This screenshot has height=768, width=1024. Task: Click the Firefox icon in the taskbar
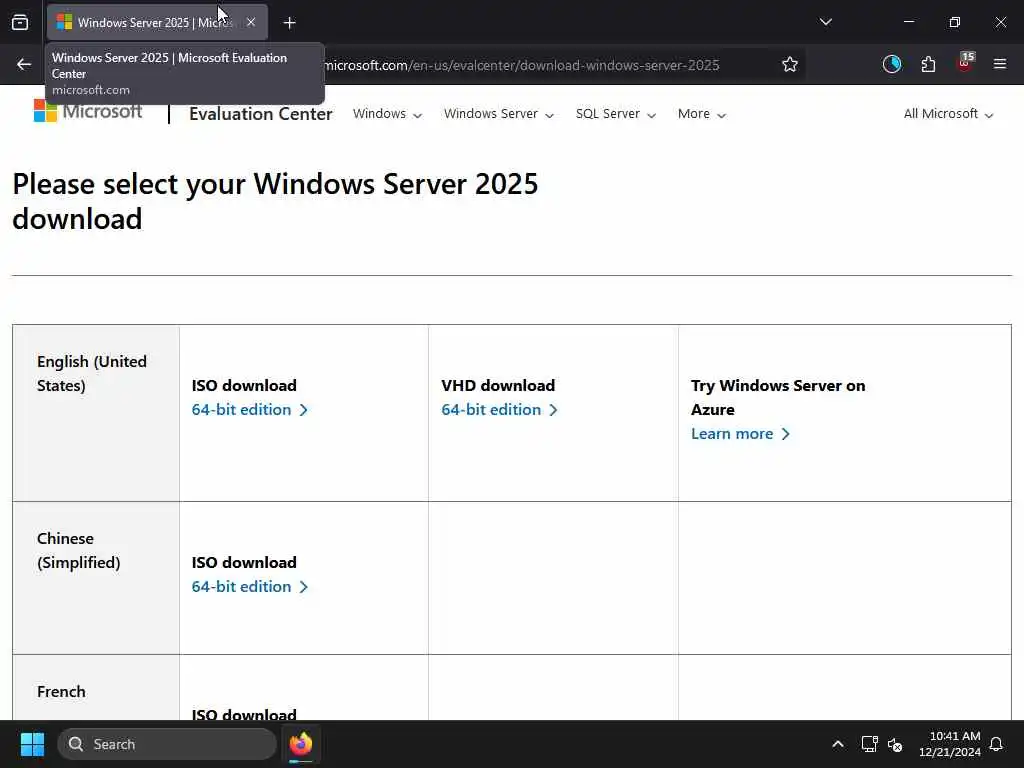pyautogui.click(x=301, y=744)
